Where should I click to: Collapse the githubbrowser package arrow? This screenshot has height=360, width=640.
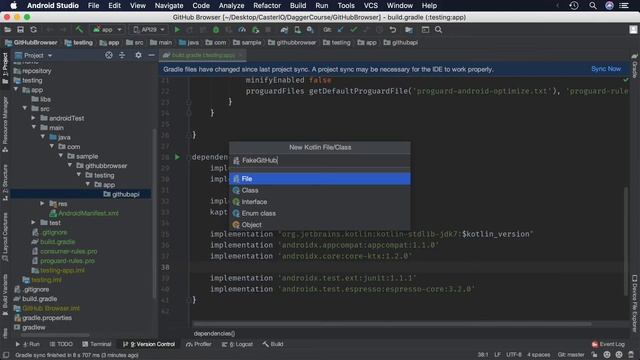(x=70, y=166)
